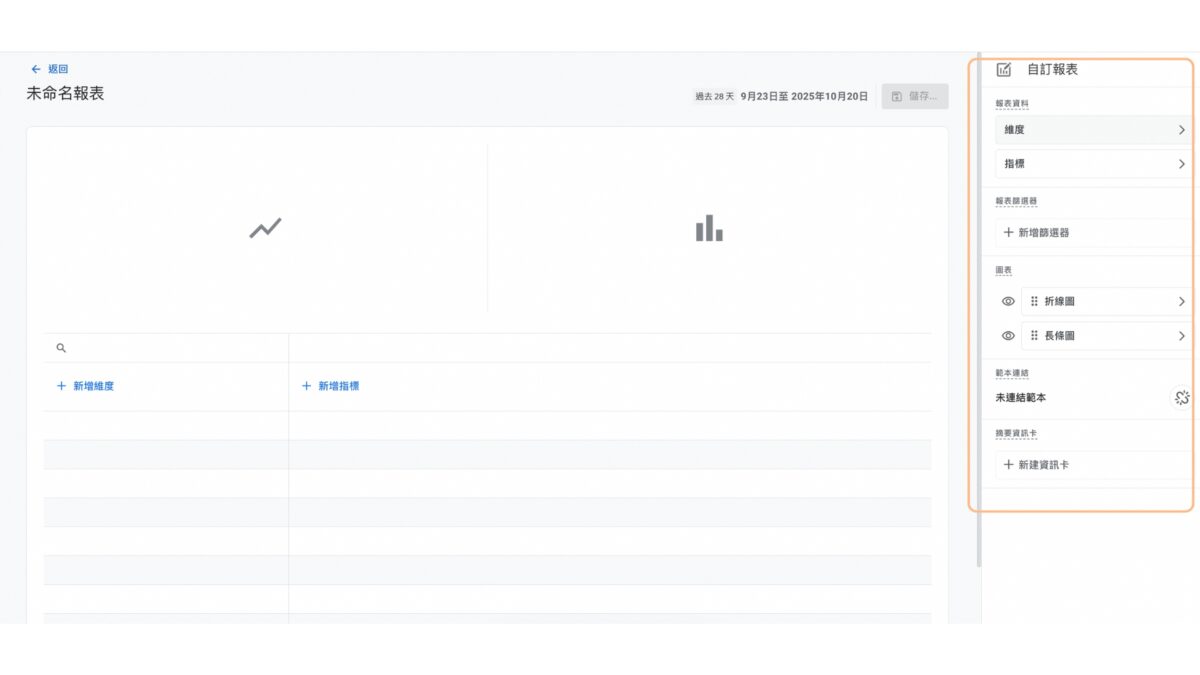
Task: Click the unlink template icon beside 未連結範本
Action: (1182, 398)
